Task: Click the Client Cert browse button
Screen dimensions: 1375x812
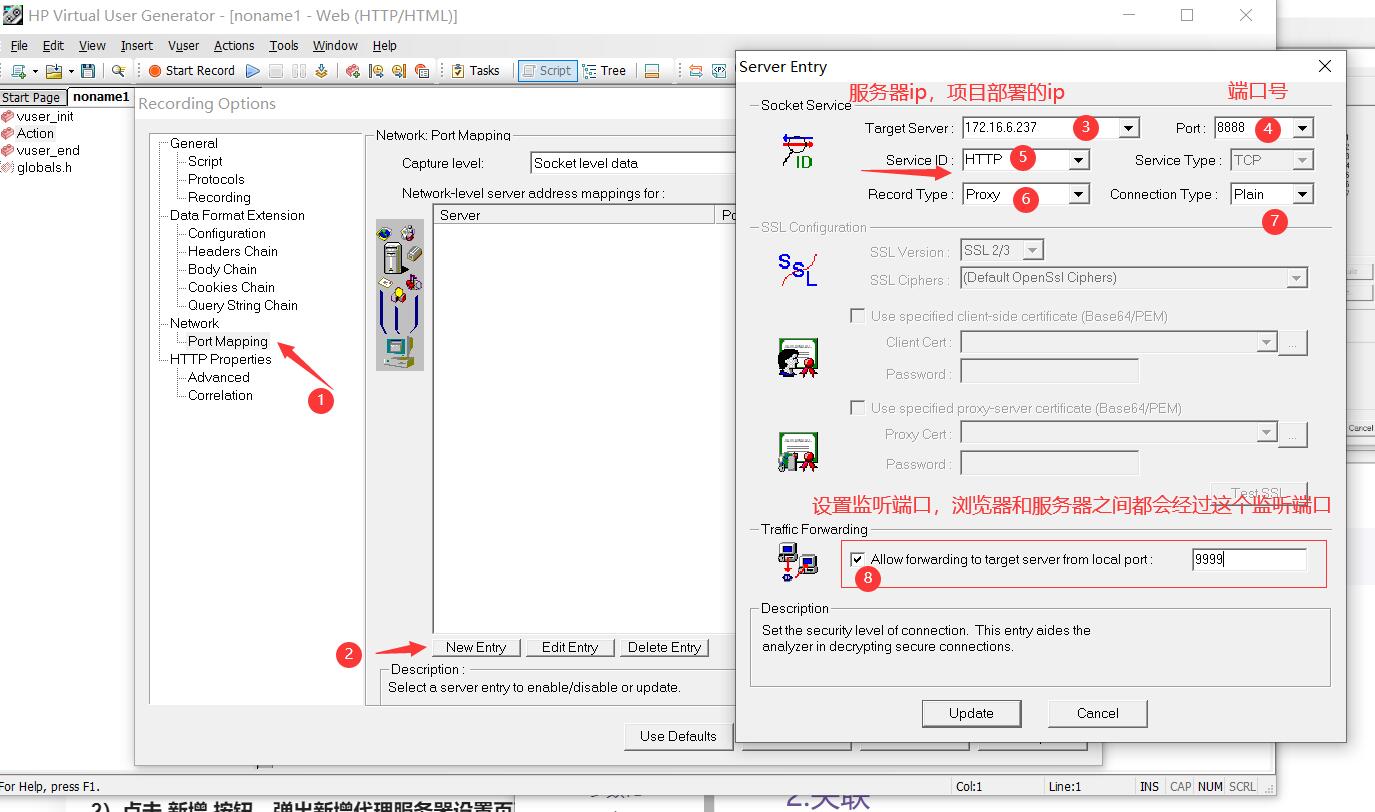Action: pyautogui.click(x=1293, y=343)
